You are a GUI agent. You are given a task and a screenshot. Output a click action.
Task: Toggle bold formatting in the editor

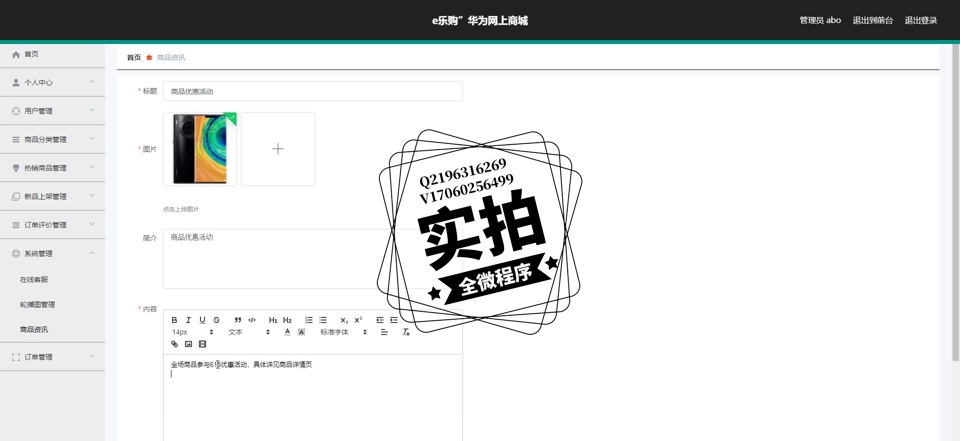pyautogui.click(x=174, y=320)
